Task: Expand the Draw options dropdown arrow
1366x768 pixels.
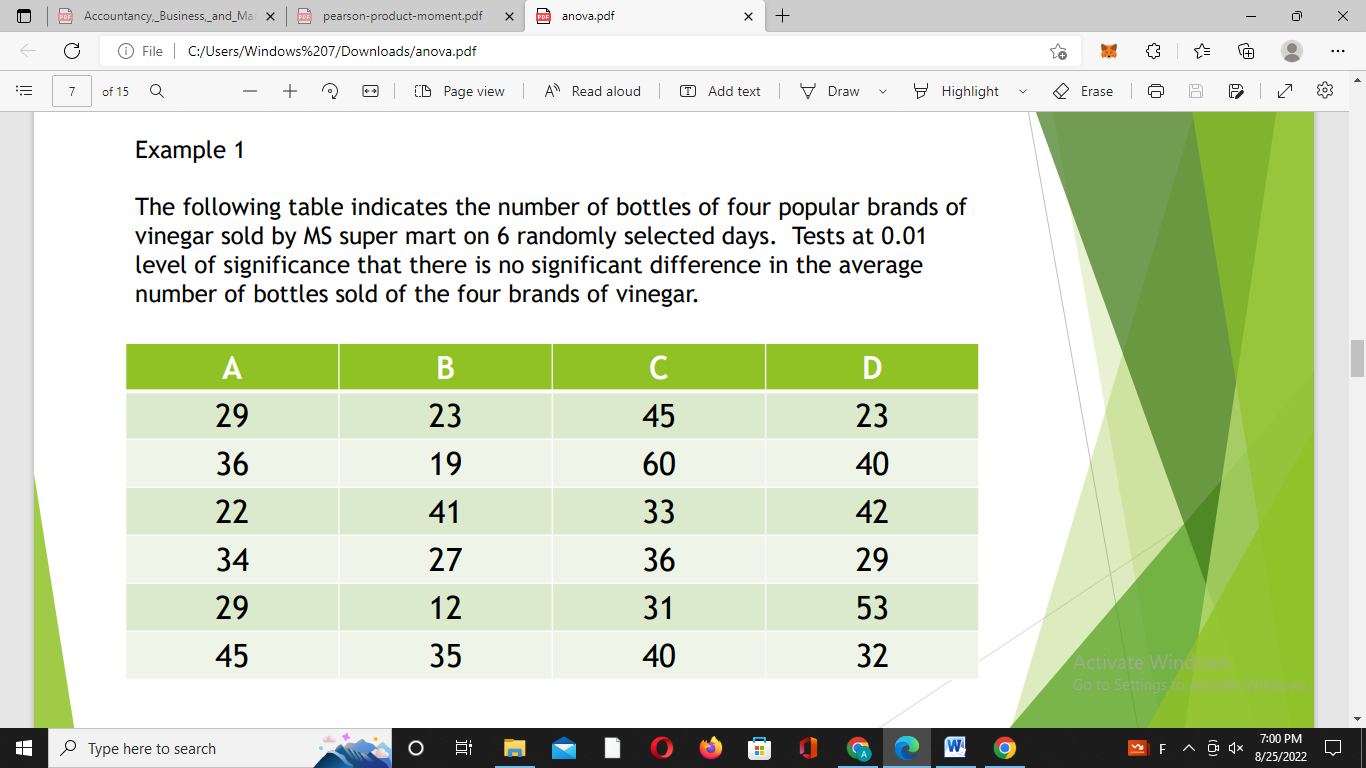Action: pyautogui.click(x=883, y=91)
